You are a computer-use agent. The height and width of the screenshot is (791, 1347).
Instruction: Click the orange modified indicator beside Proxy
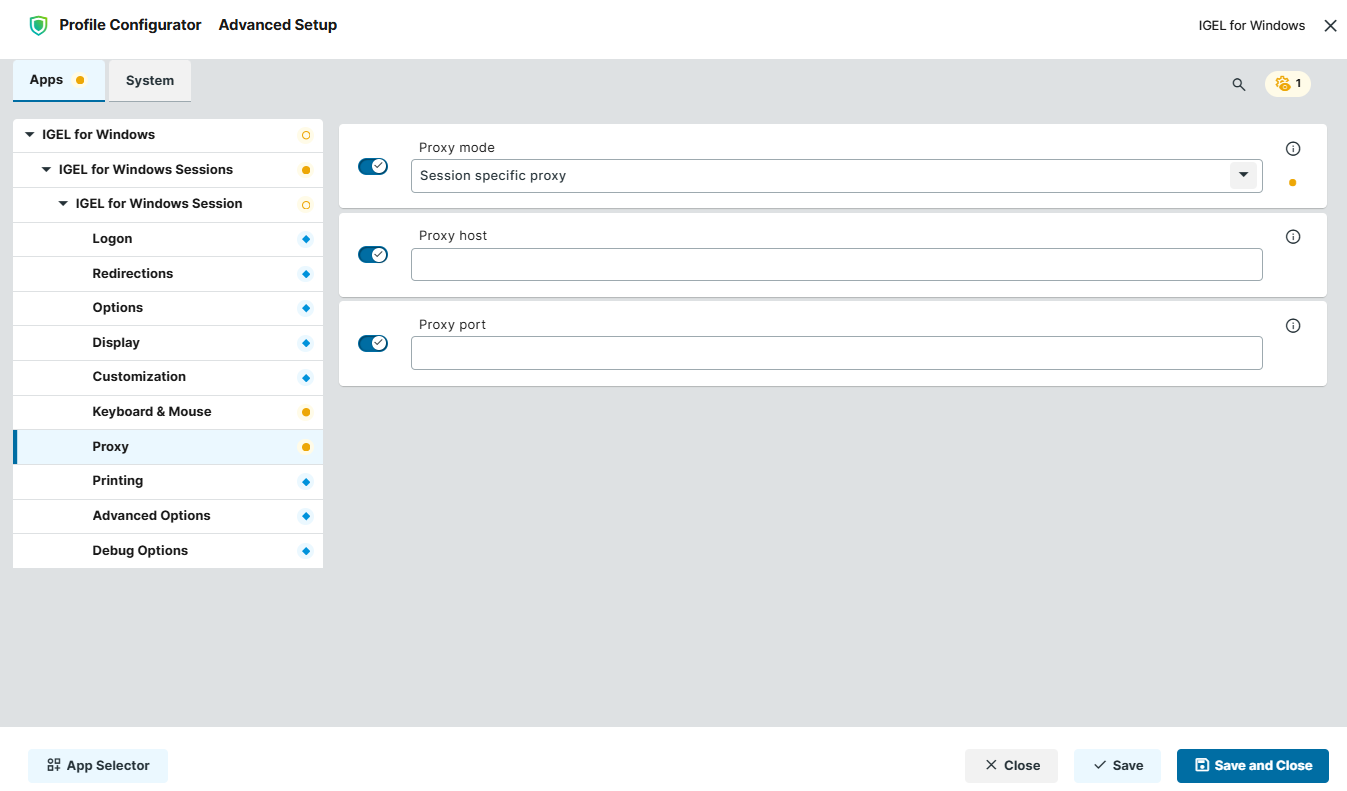(x=305, y=446)
